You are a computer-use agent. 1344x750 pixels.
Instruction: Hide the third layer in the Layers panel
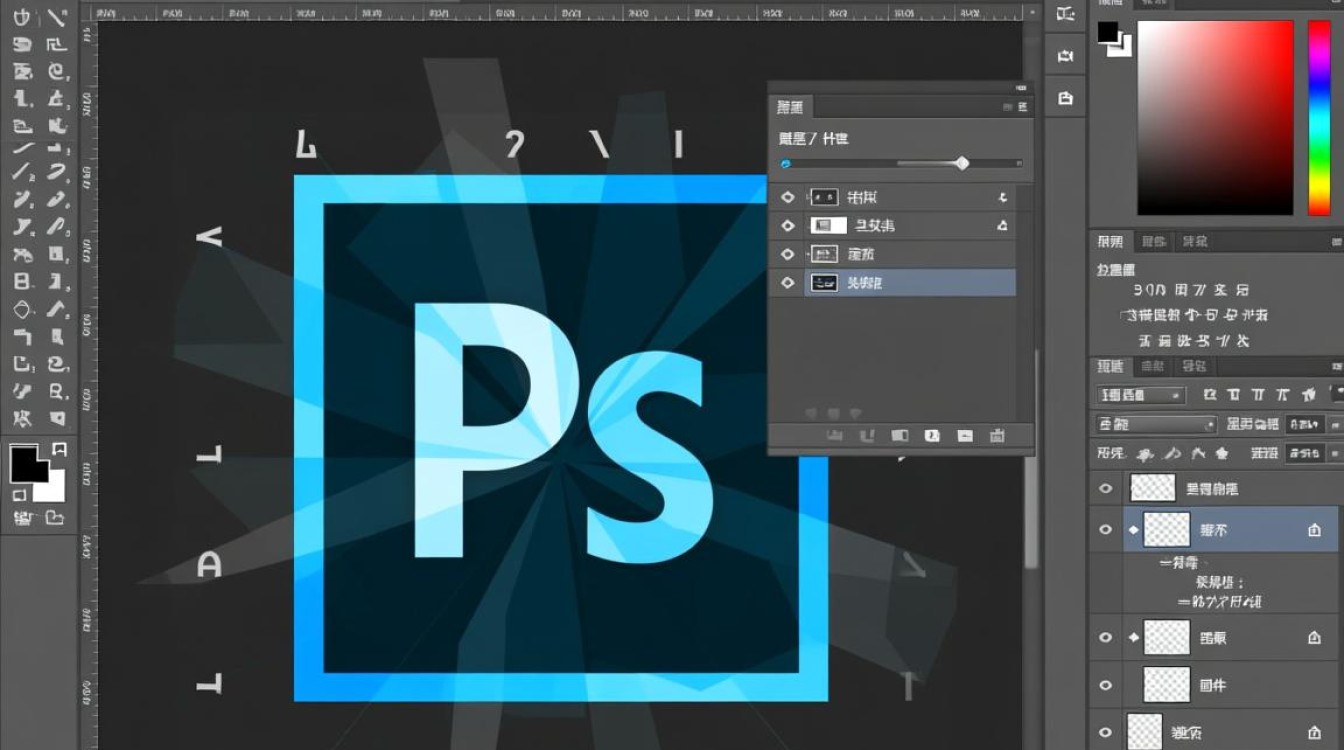coord(1105,637)
